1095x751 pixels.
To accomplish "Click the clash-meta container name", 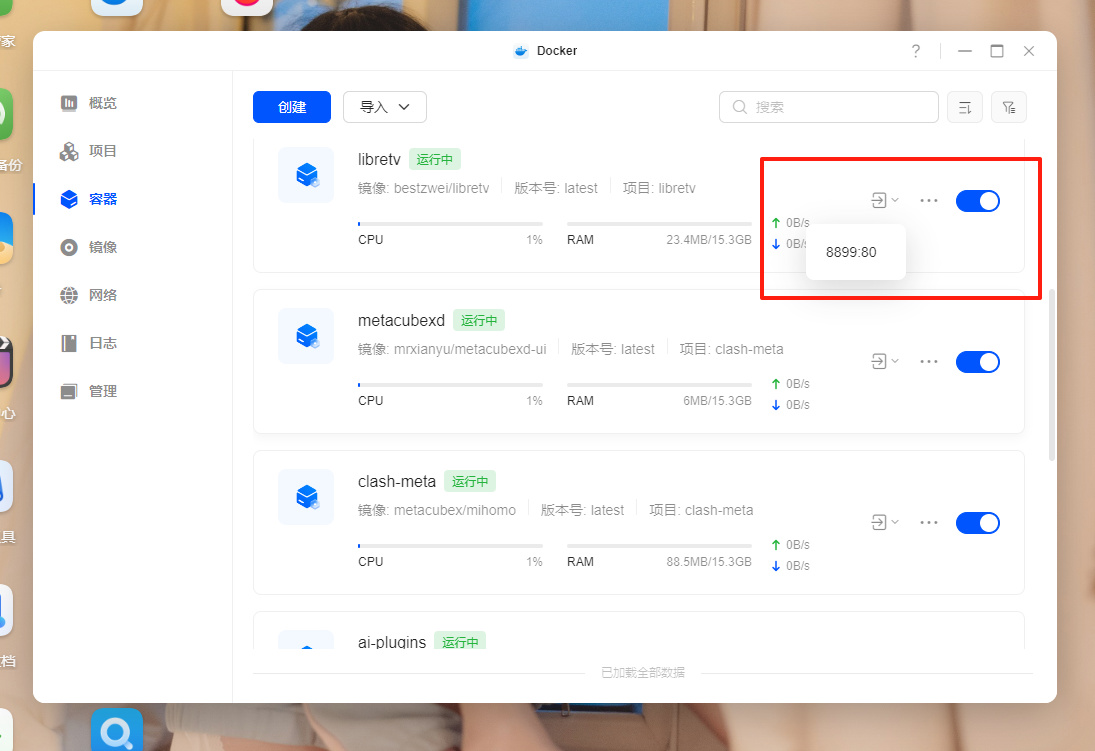I will coord(397,481).
